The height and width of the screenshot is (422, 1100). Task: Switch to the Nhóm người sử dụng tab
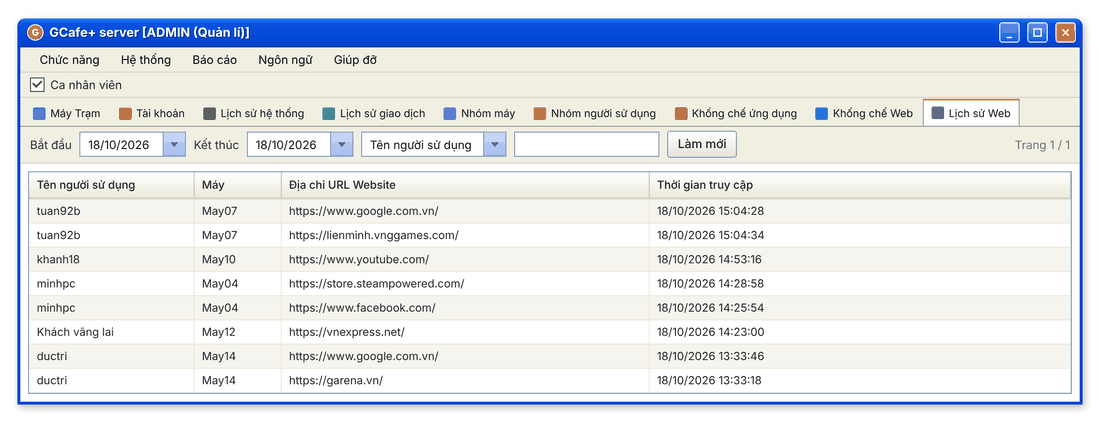click(595, 114)
